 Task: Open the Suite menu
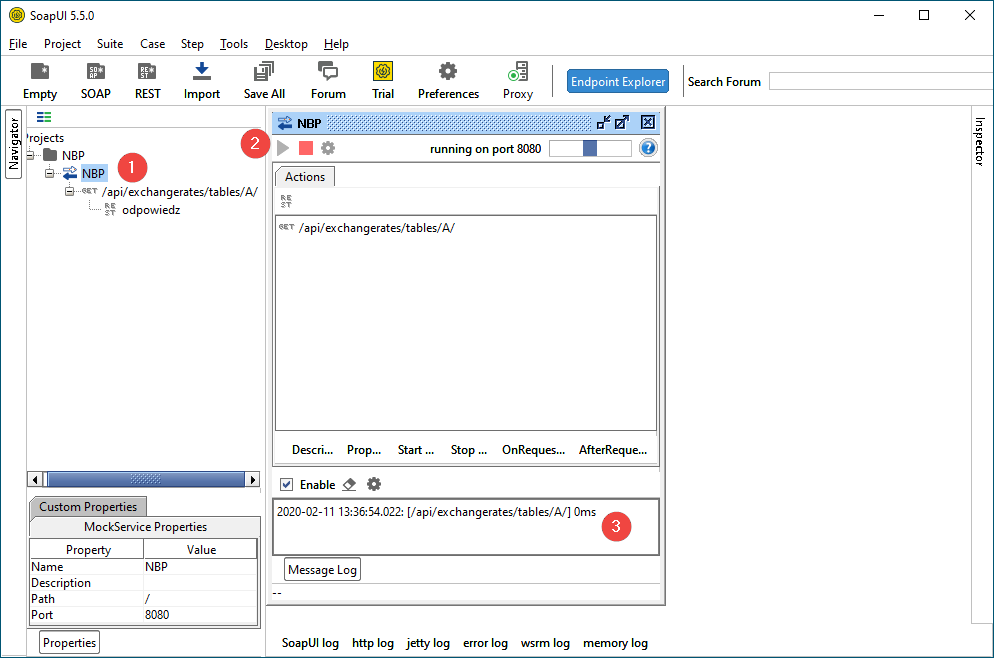[x=110, y=44]
